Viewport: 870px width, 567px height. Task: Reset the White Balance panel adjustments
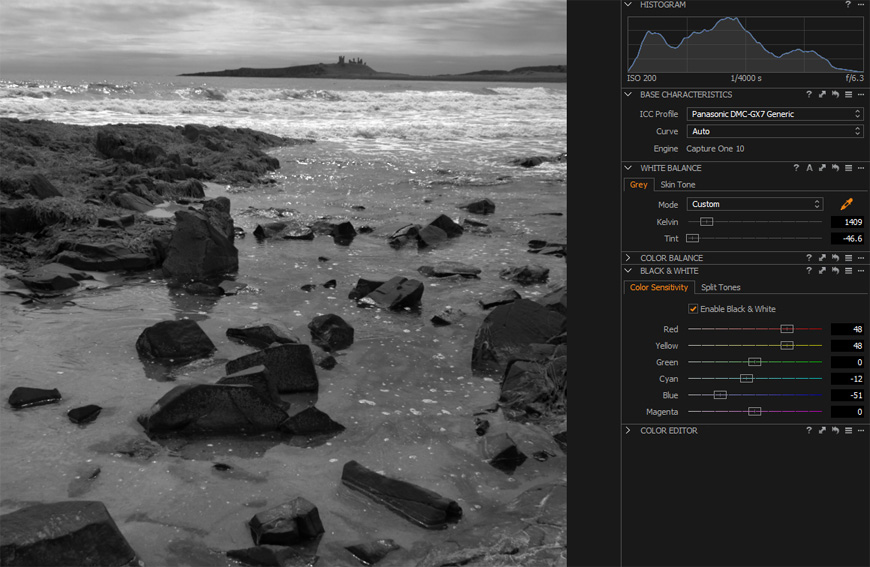click(x=835, y=168)
